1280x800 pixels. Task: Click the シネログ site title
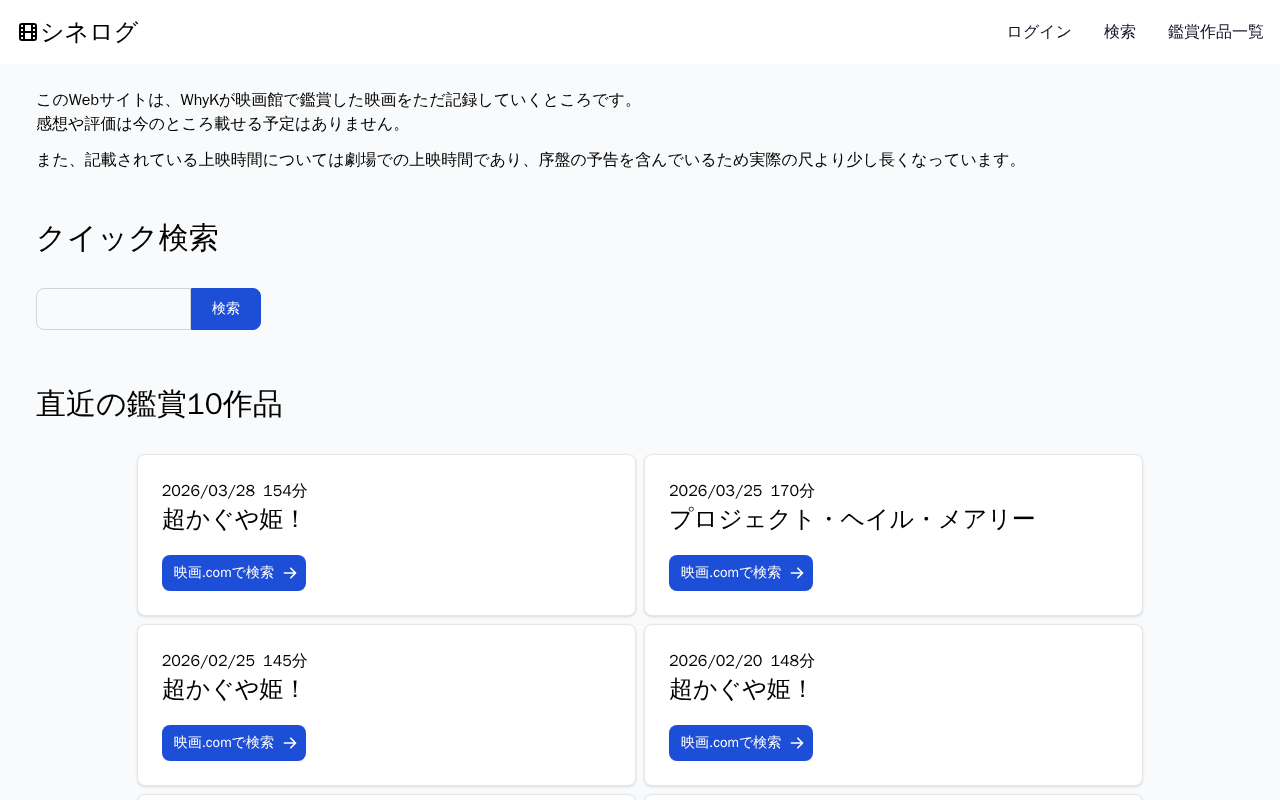pyautogui.click(x=89, y=32)
